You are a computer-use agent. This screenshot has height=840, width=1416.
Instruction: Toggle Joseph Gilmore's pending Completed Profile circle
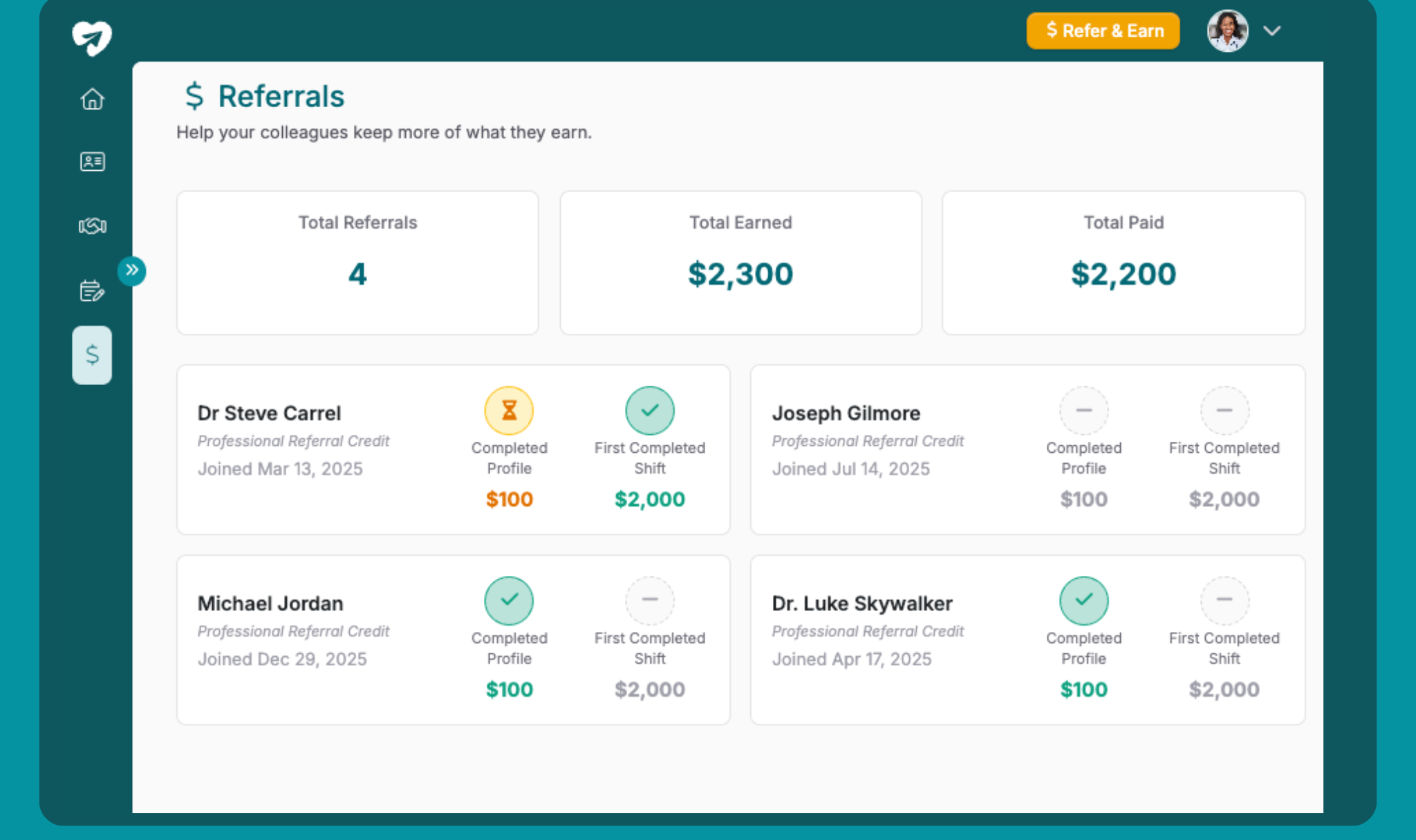[1083, 410]
